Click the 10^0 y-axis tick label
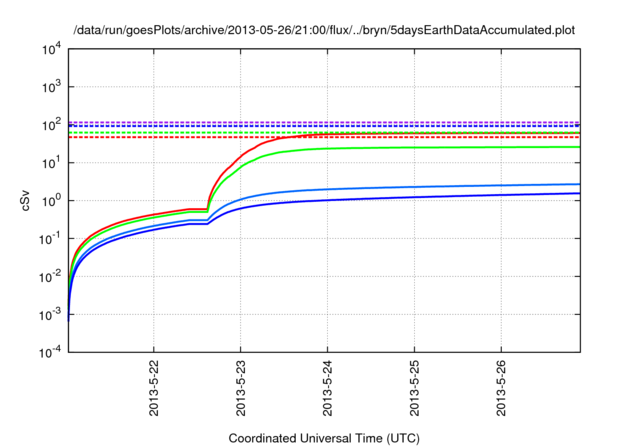Viewport: 640px width, 448px height. (51, 200)
